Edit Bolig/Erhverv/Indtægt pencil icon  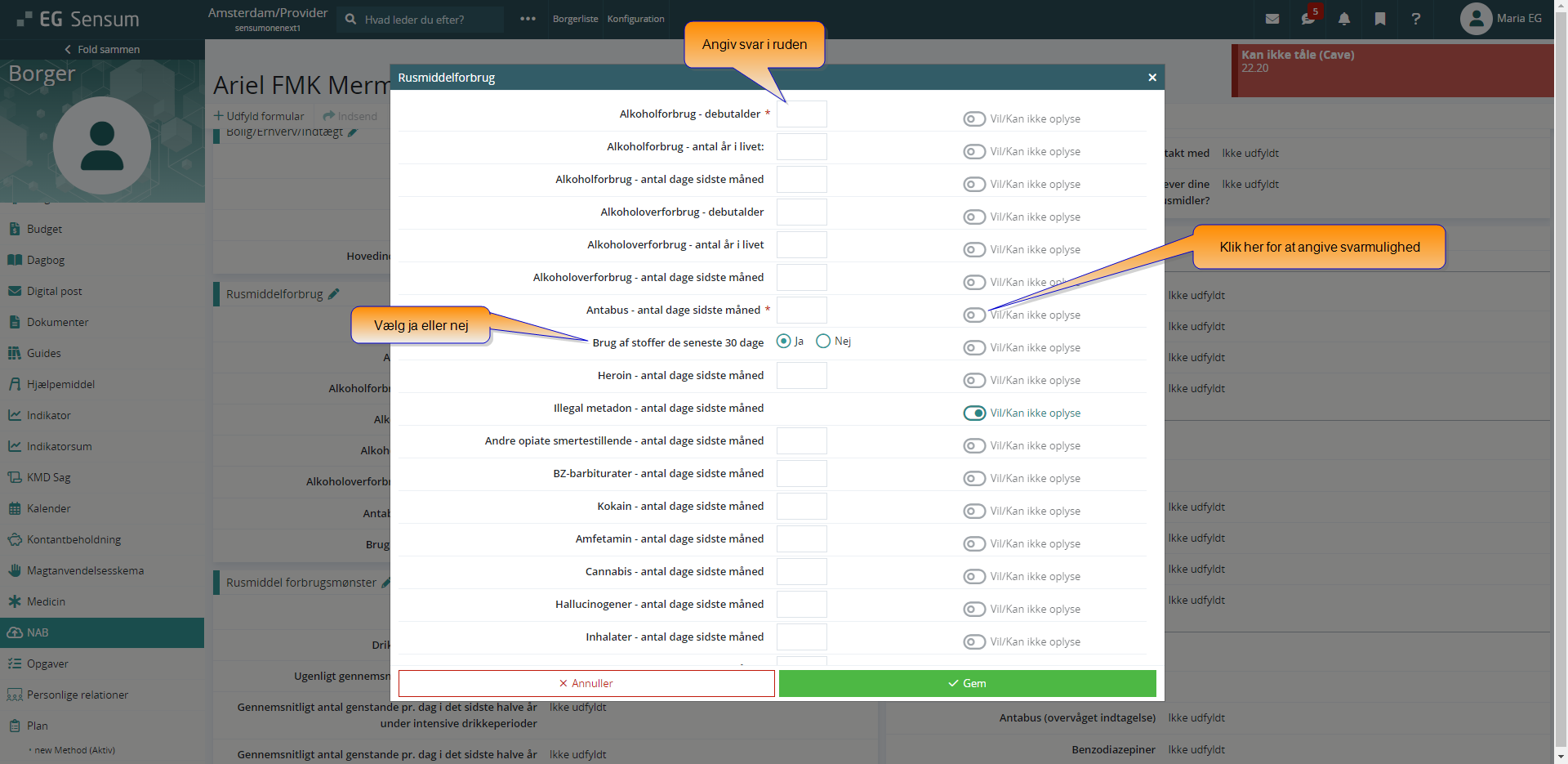point(352,132)
